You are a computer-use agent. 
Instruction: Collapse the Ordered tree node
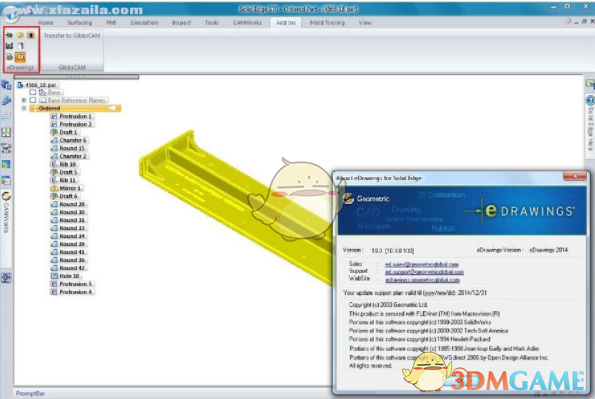24,108
